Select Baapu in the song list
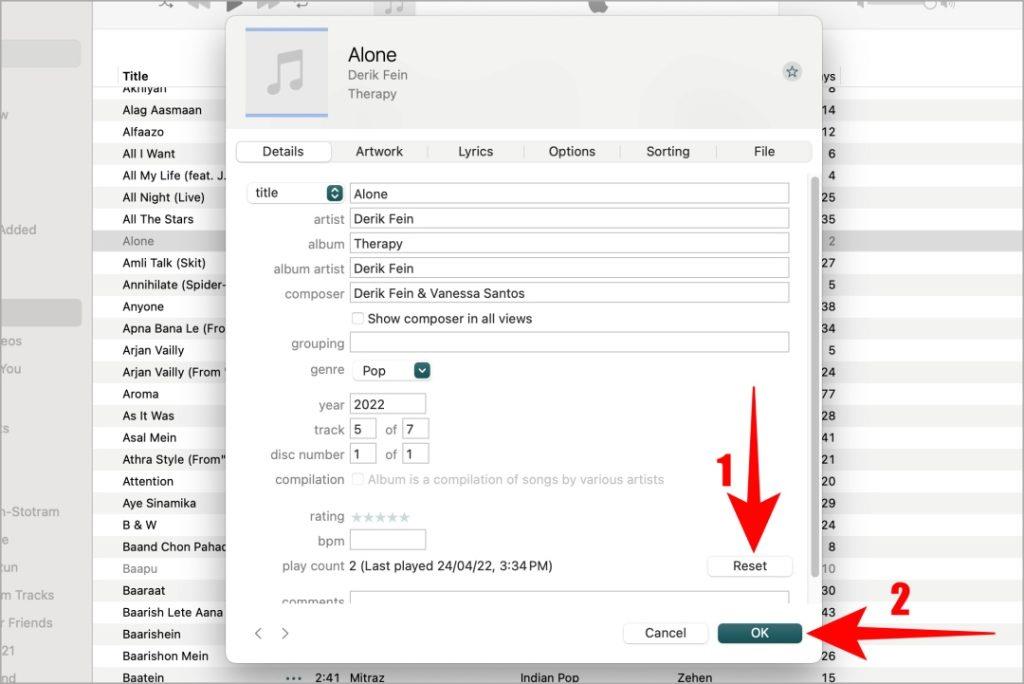The height and width of the screenshot is (684, 1024). [x=140, y=568]
